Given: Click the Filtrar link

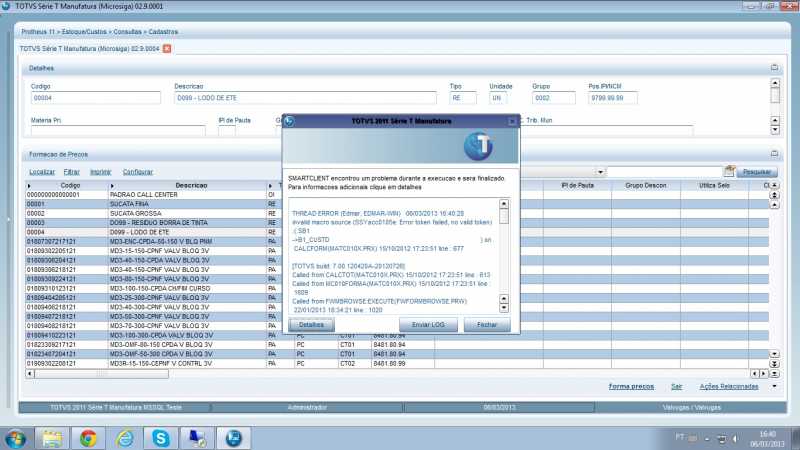Looking at the screenshot, I should click(x=71, y=172).
